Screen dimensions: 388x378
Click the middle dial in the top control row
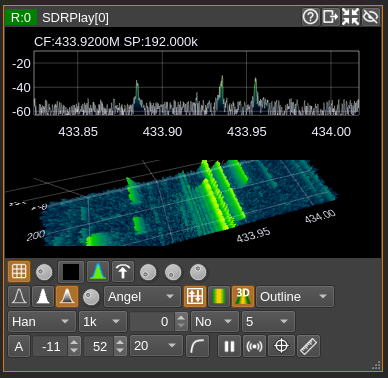point(173,272)
